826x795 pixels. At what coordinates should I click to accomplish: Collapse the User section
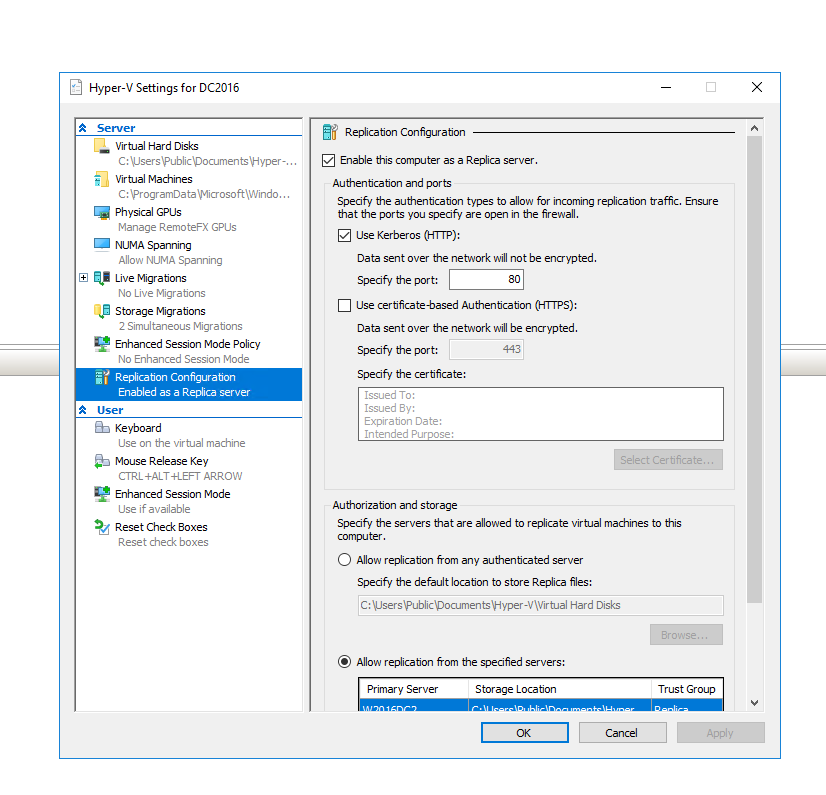[83, 410]
